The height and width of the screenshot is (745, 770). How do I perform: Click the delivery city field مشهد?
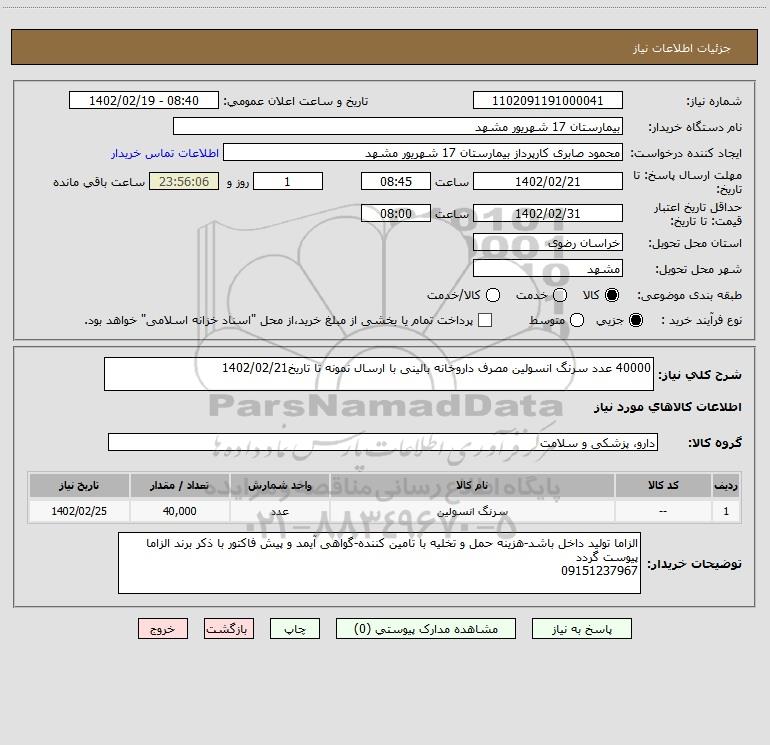pos(548,268)
